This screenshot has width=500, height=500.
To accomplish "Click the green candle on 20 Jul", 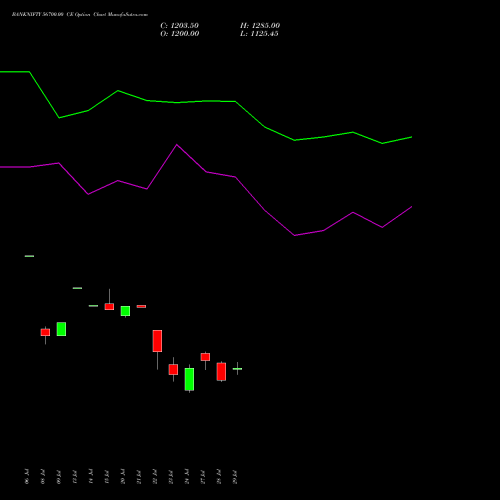I will click(125, 311).
